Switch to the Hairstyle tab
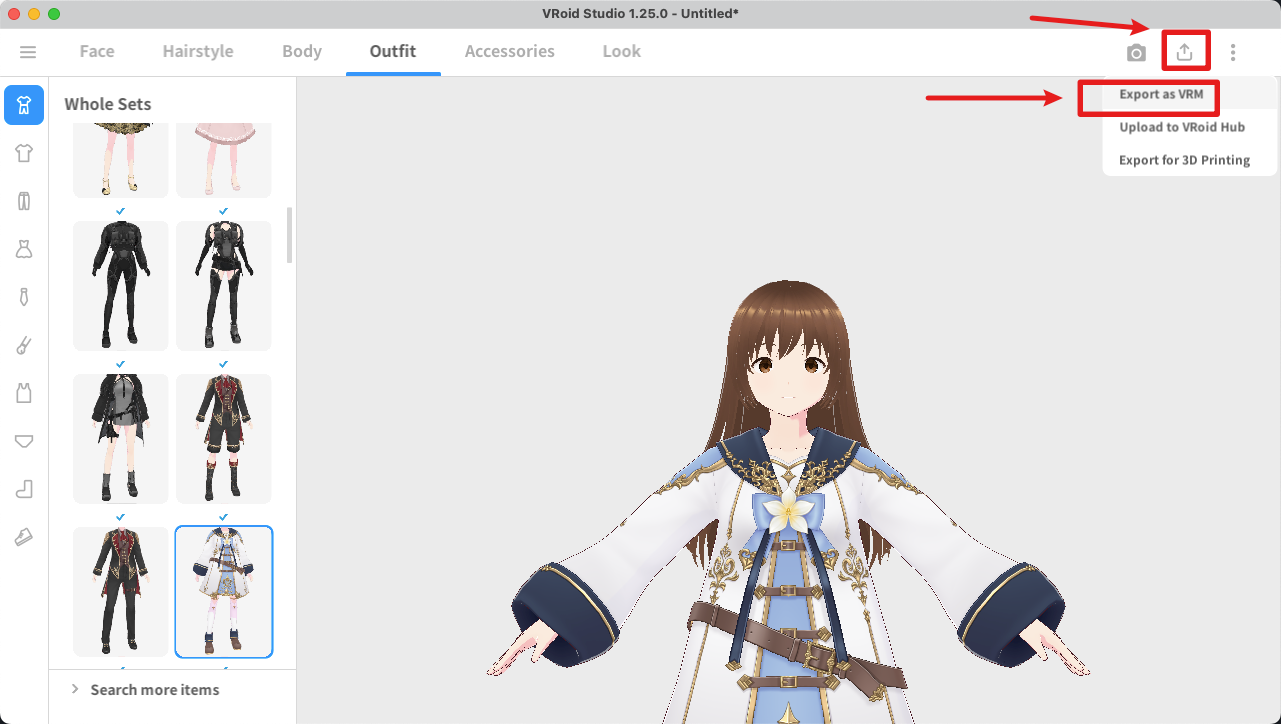Image resolution: width=1281 pixels, height=724 pixels. pos(198,52)
